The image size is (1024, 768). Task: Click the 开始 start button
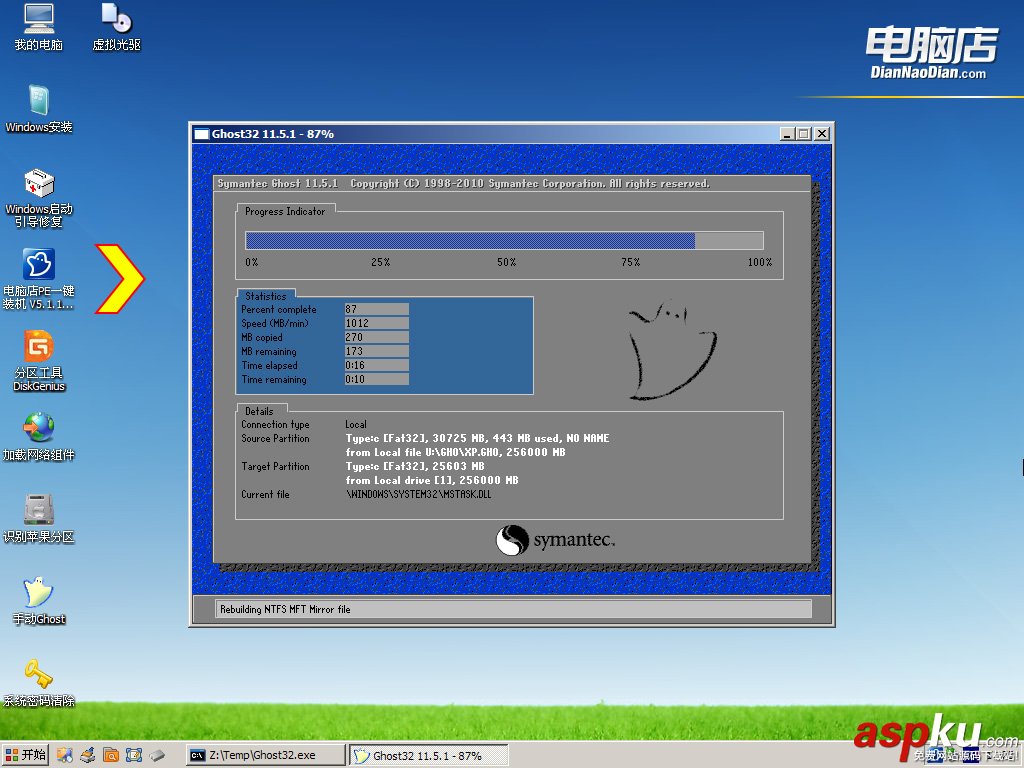click(25, 755)
